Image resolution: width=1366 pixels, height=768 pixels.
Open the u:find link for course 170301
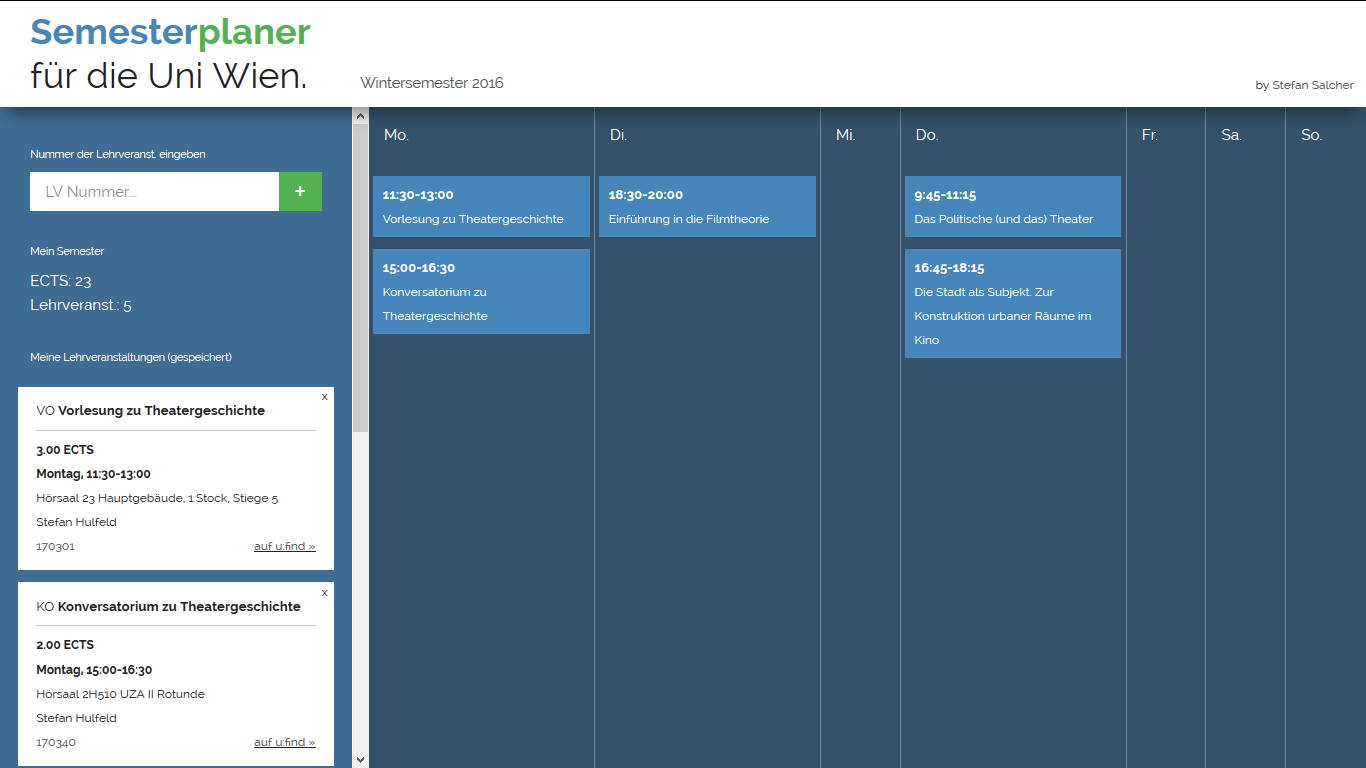(x=284, y=546)
